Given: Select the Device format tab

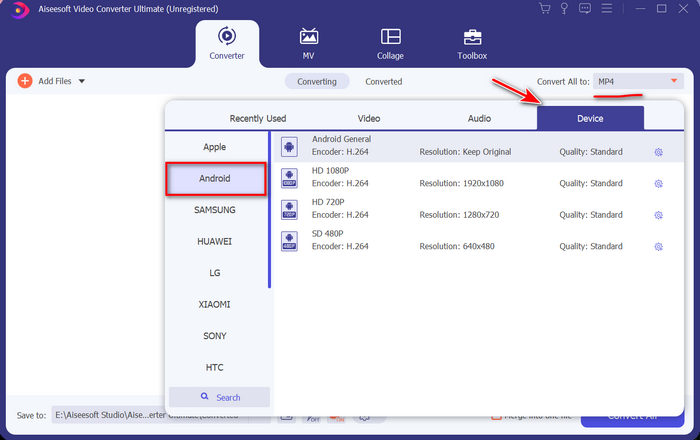Looking at the screenshot, I should [590, 118].
